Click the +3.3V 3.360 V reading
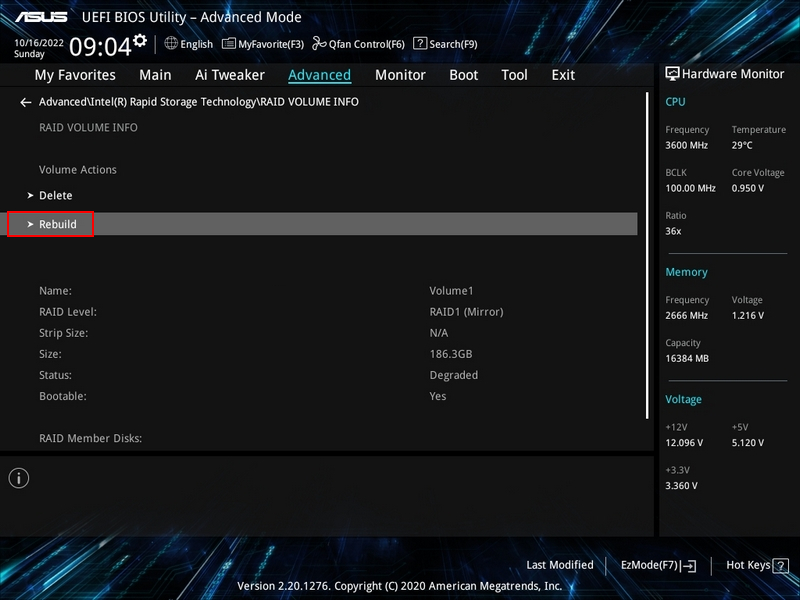The image size is (800, 600). pos(681,486)
